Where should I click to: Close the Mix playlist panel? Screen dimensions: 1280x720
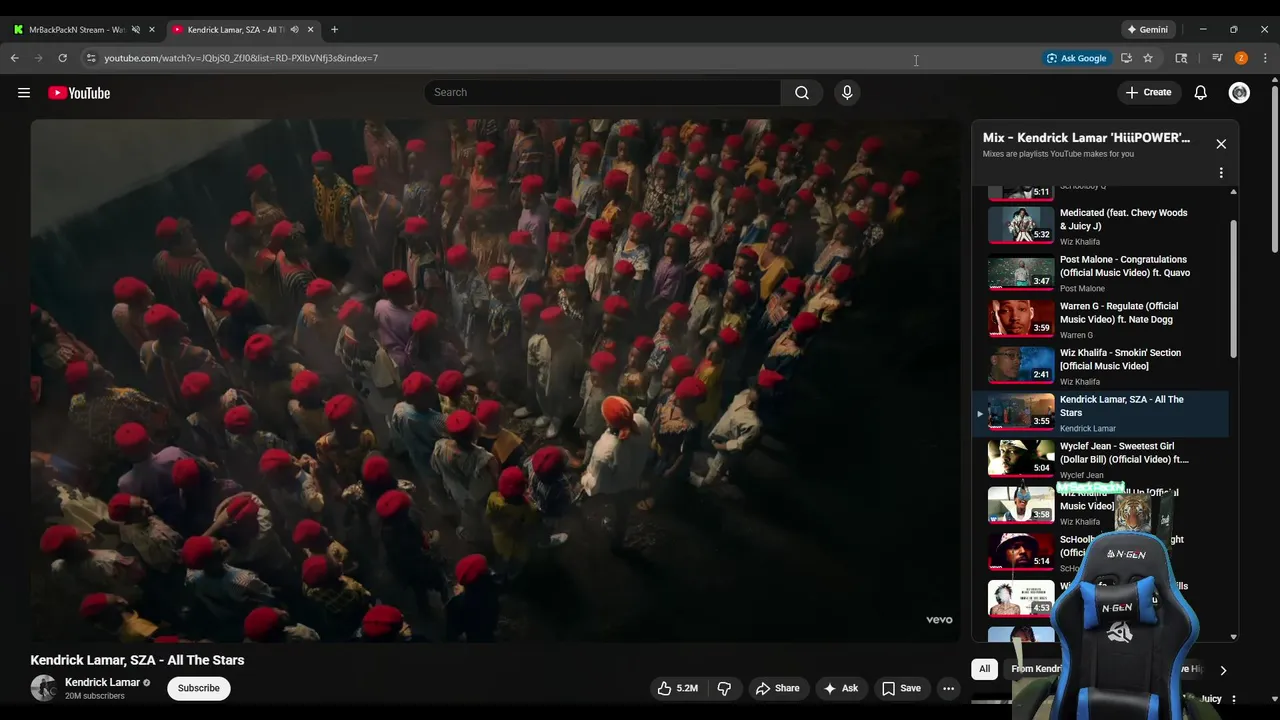click(1221, 144)
